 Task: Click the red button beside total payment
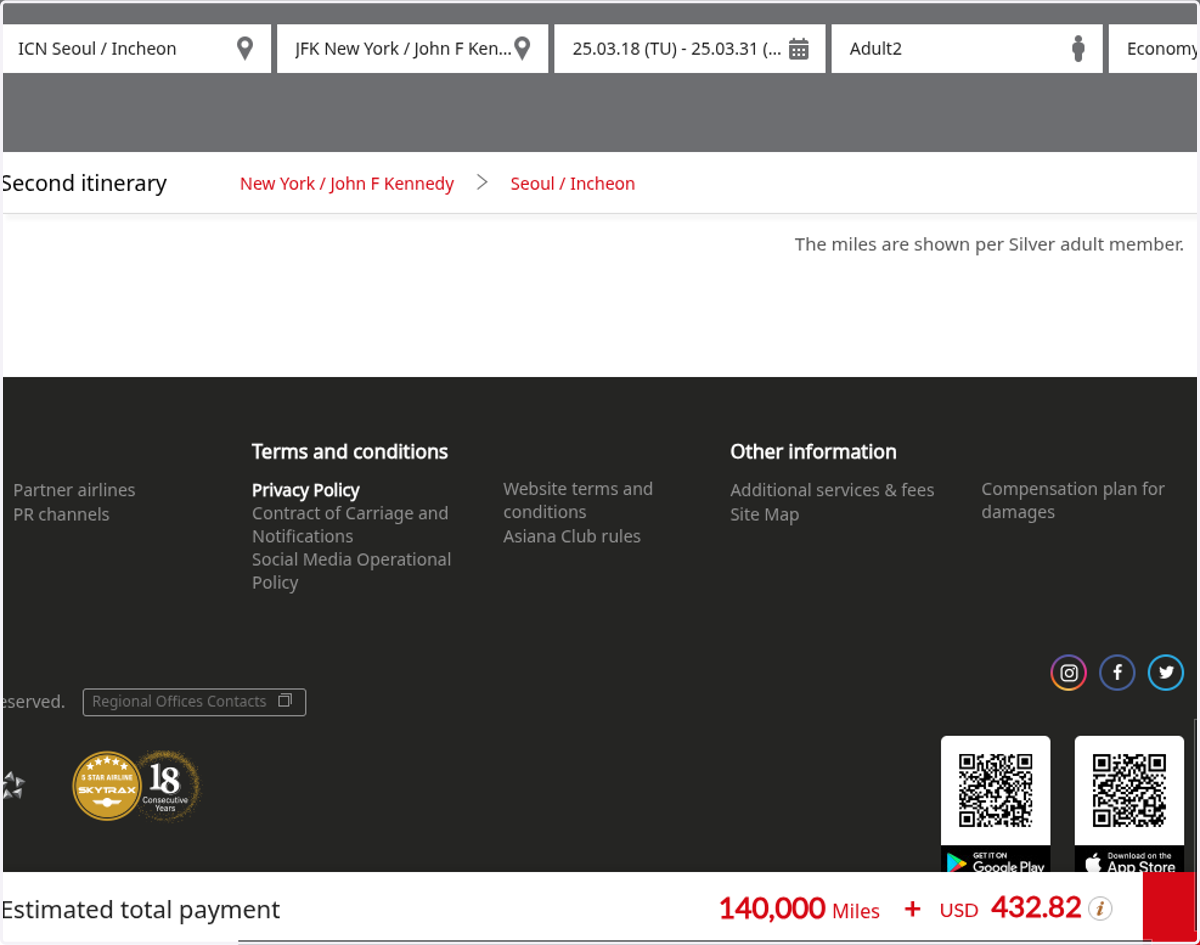[1170, 906]
